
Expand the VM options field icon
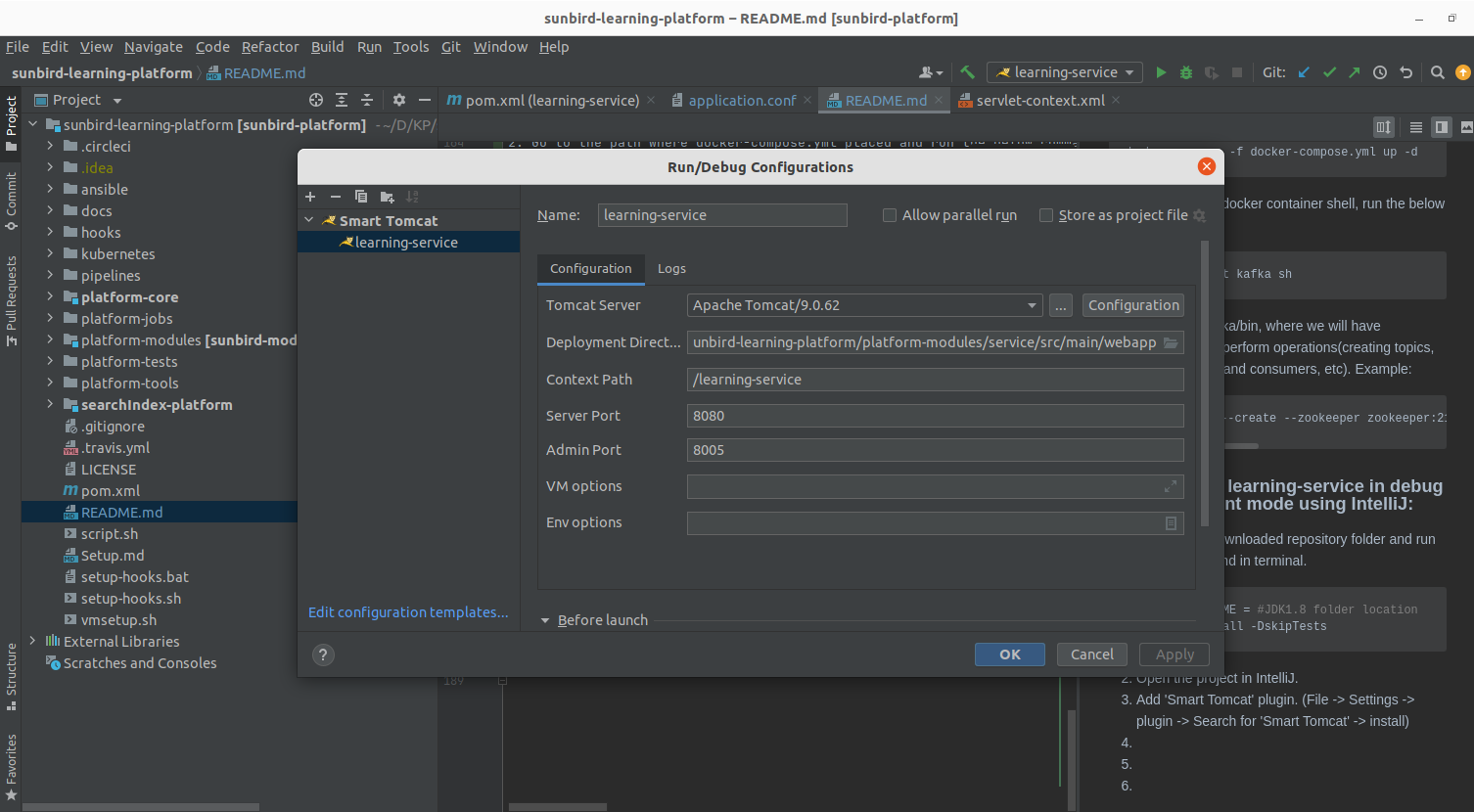1171,486
